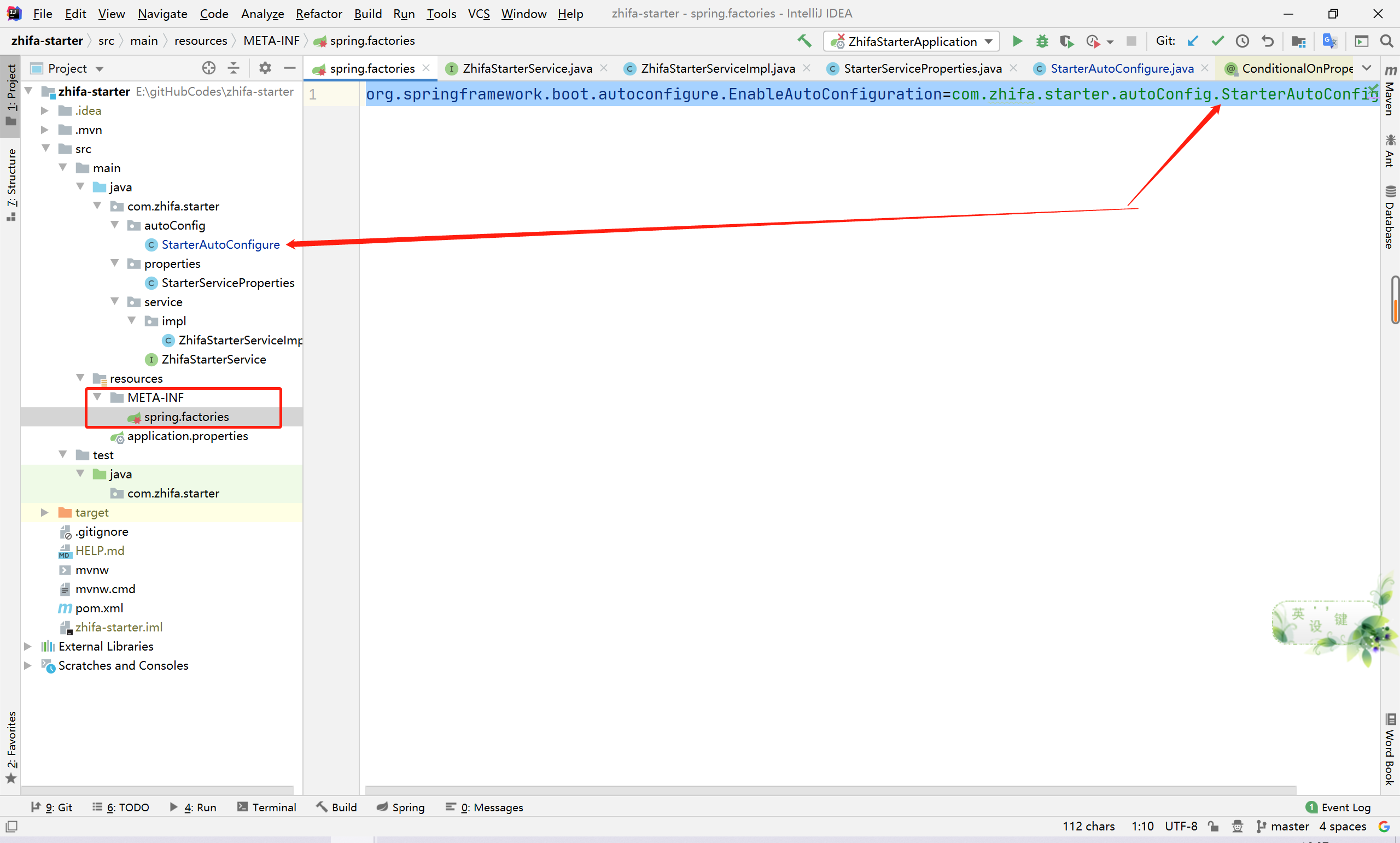Viewport: 1400px width, 843px height.
Task: Click the Build project hammer icon
Action: tap(804, 41)
